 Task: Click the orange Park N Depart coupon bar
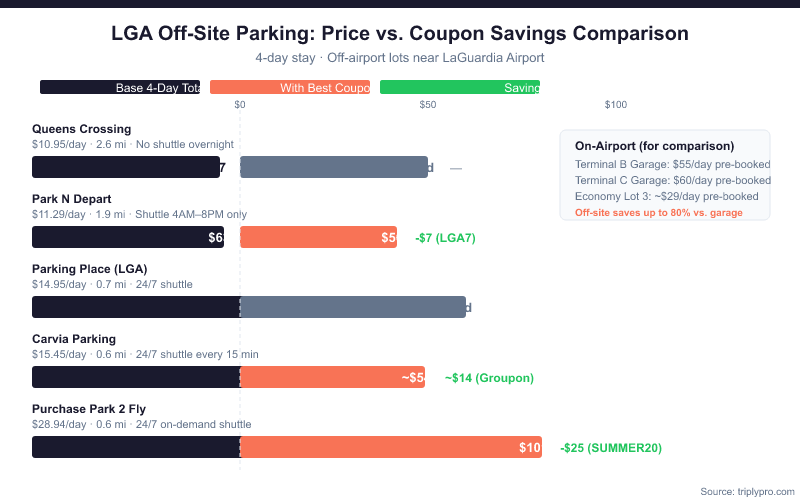[x=318, y=237]
